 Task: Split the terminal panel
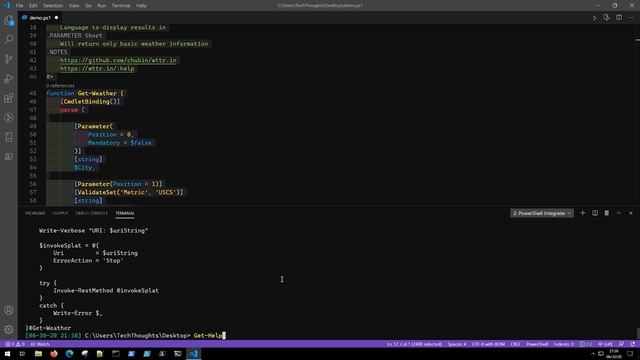point(595,213)
